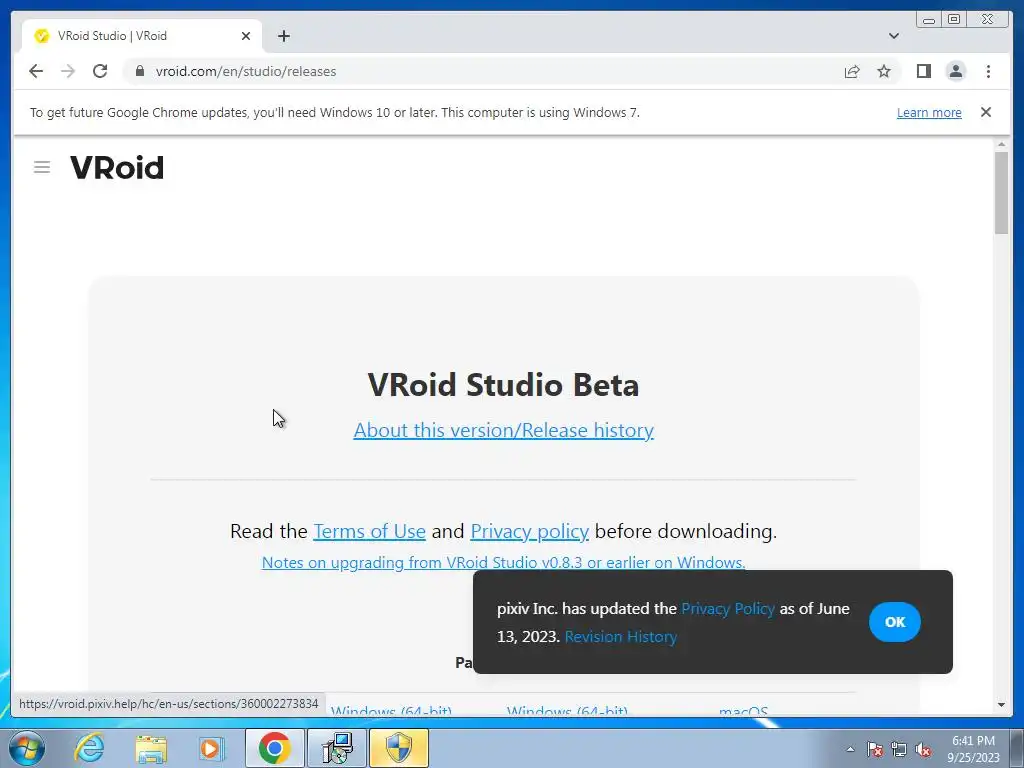The height and width of the screenshot is (768, 1024).
Task: Click the address bar URL field
Action: coord(483,71)
